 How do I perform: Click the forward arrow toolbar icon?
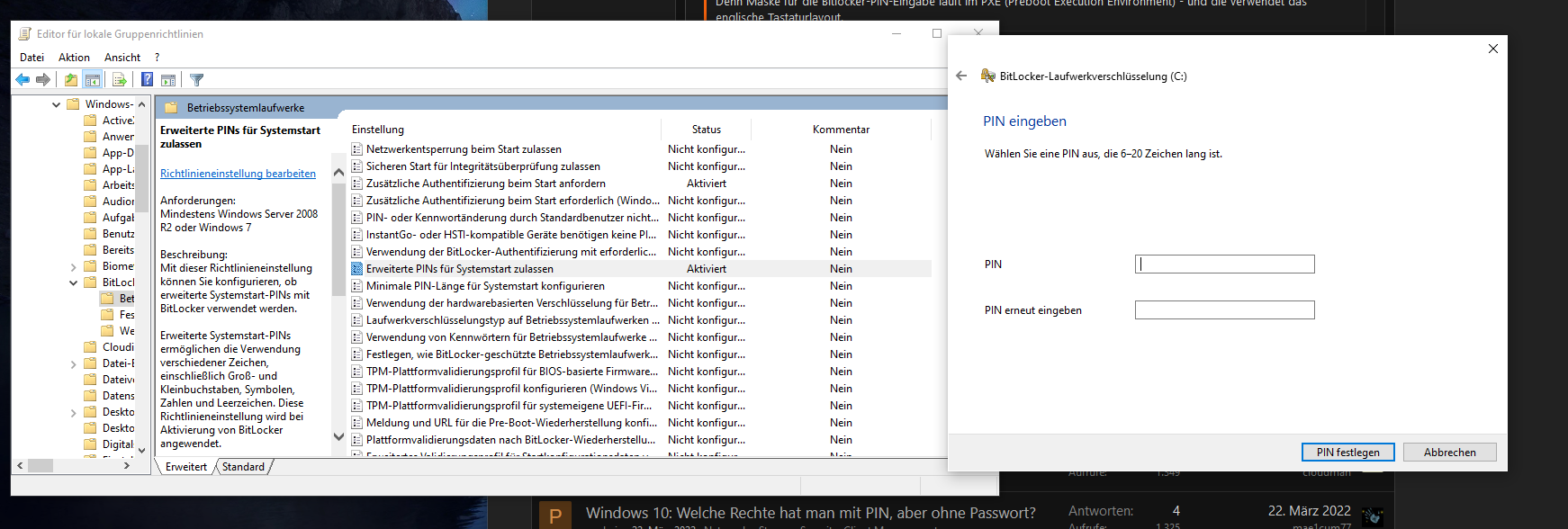pyautogui.click(x=43, y=80)
